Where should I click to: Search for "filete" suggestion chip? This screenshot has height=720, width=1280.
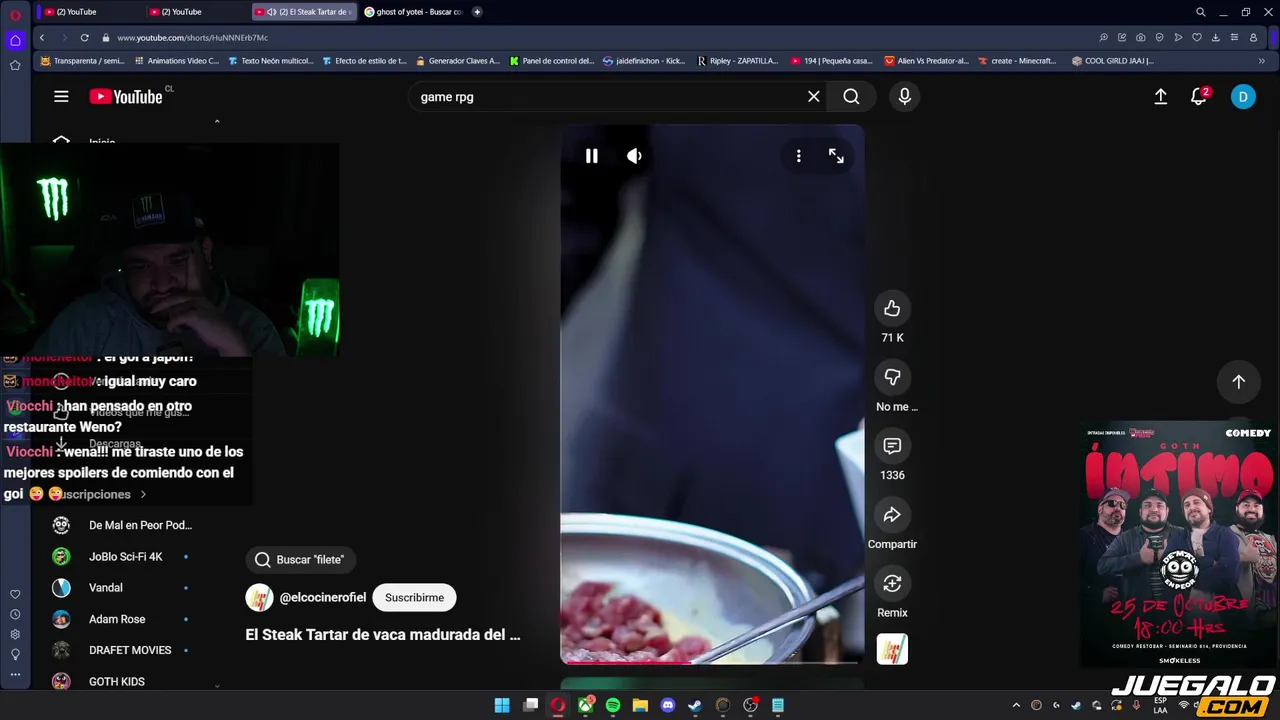[300, 560]
